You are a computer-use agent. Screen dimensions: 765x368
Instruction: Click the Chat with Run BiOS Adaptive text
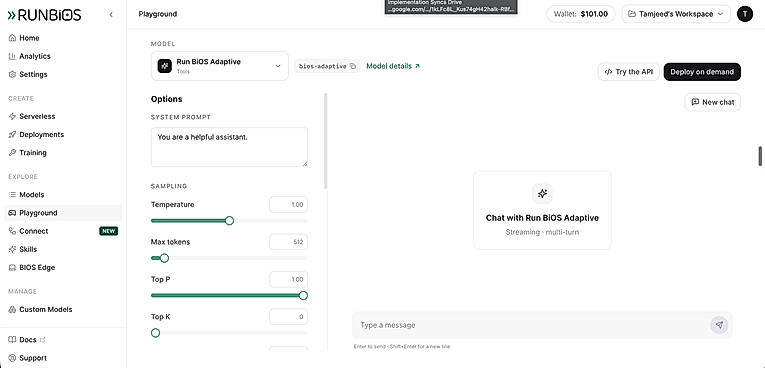pos(542,218)
